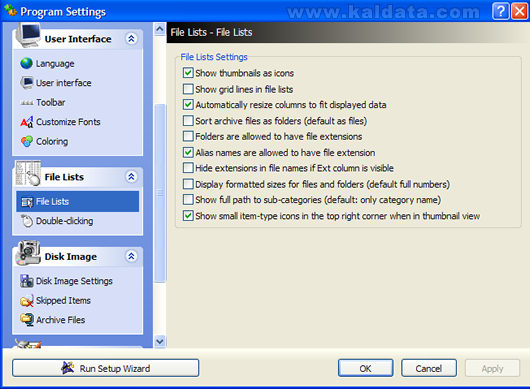Enable Show full path to sub-categories
Image resolution: width=530 pixels, height=389 pixels.
coord(188,200)
